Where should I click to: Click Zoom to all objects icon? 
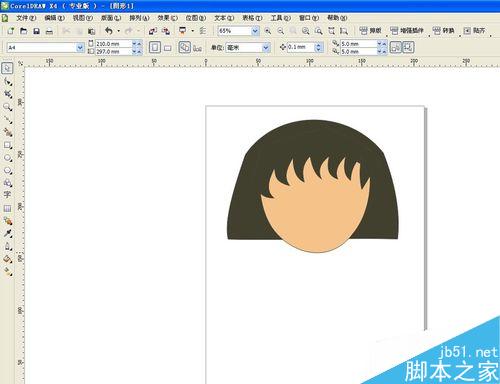click(306, 31)
